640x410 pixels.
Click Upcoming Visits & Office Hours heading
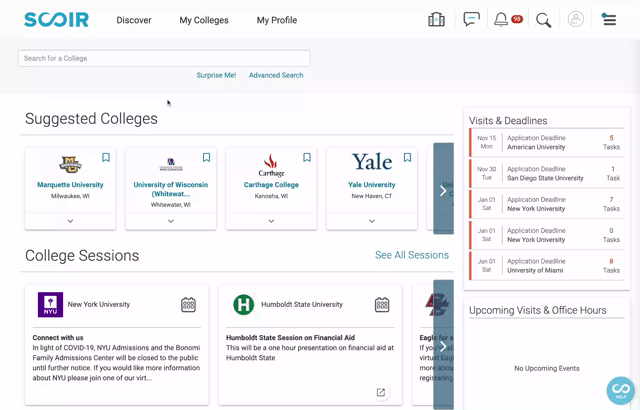coord(538,310)
